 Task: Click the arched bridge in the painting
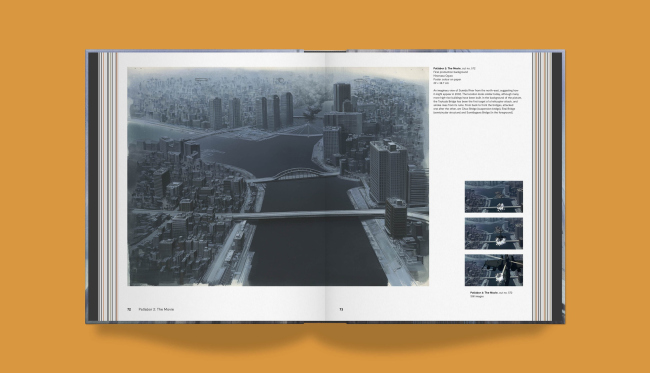[296, 174]
